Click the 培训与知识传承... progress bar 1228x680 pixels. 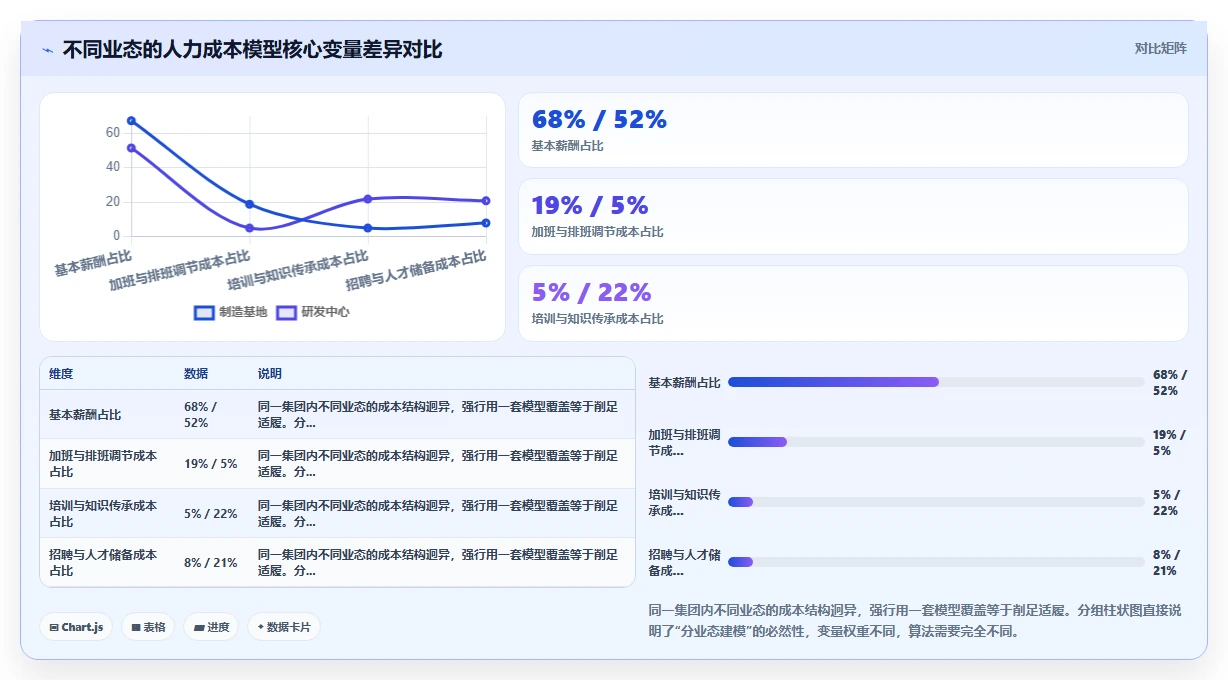tap(936, 502)
